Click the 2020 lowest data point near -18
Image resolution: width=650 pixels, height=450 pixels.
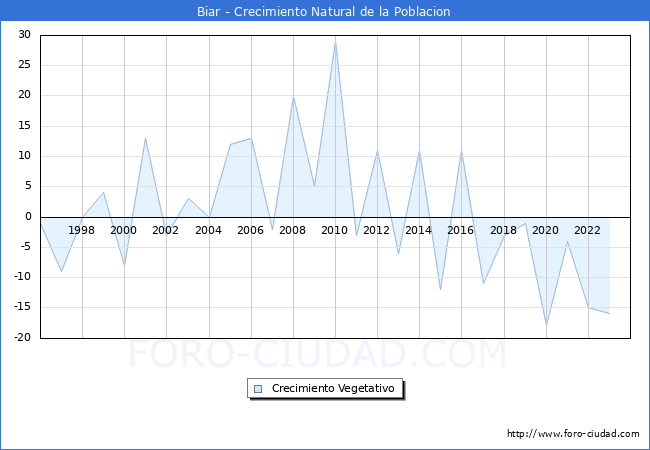(x=546, y=325)
